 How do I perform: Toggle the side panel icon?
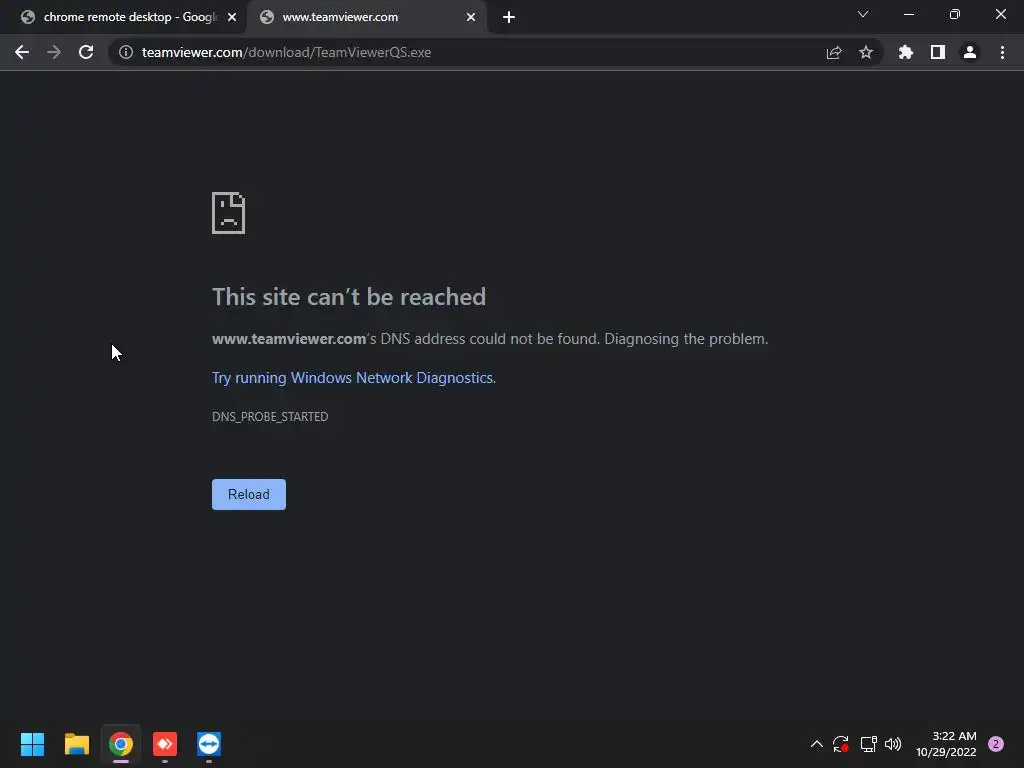coord(938,52)
